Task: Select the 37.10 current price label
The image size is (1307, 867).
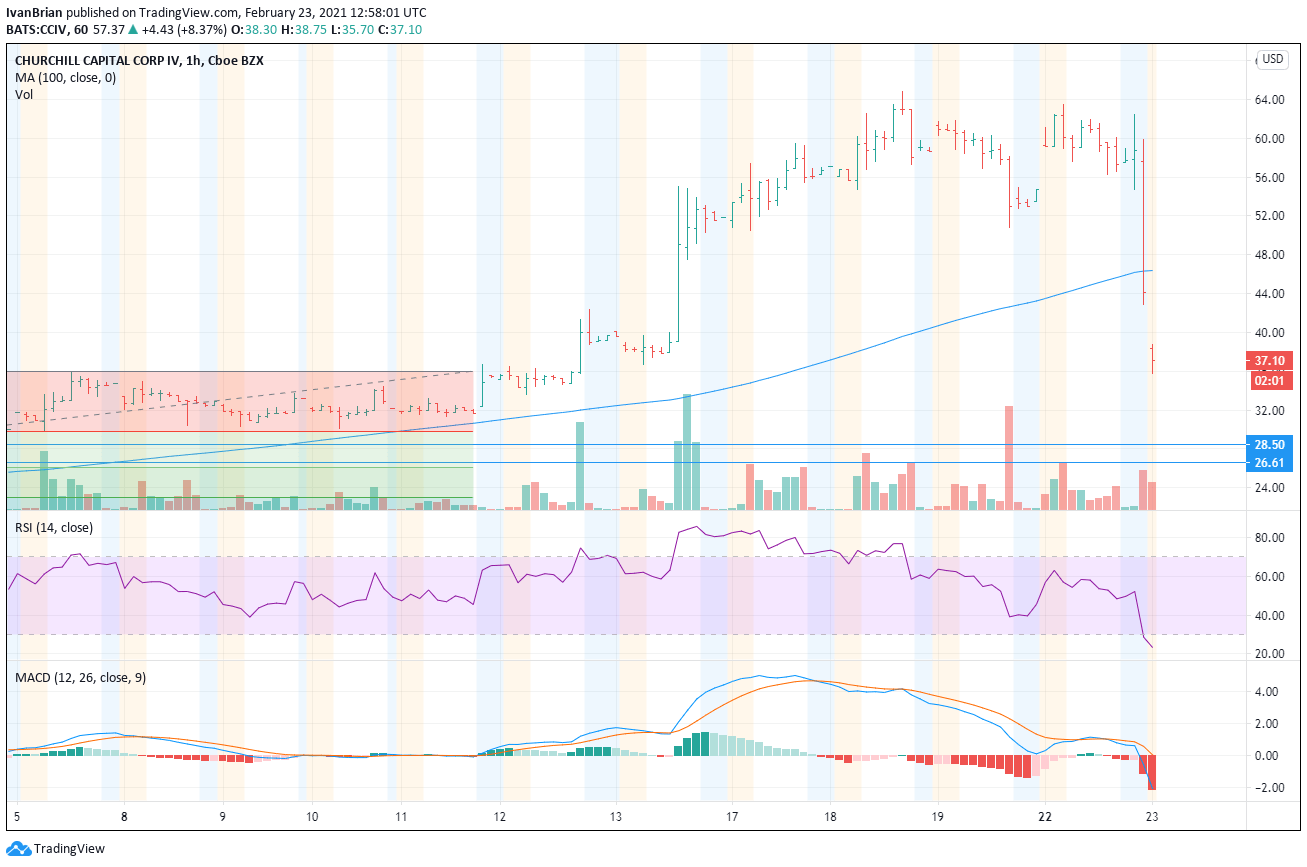Action: (x=1269, y=361)
